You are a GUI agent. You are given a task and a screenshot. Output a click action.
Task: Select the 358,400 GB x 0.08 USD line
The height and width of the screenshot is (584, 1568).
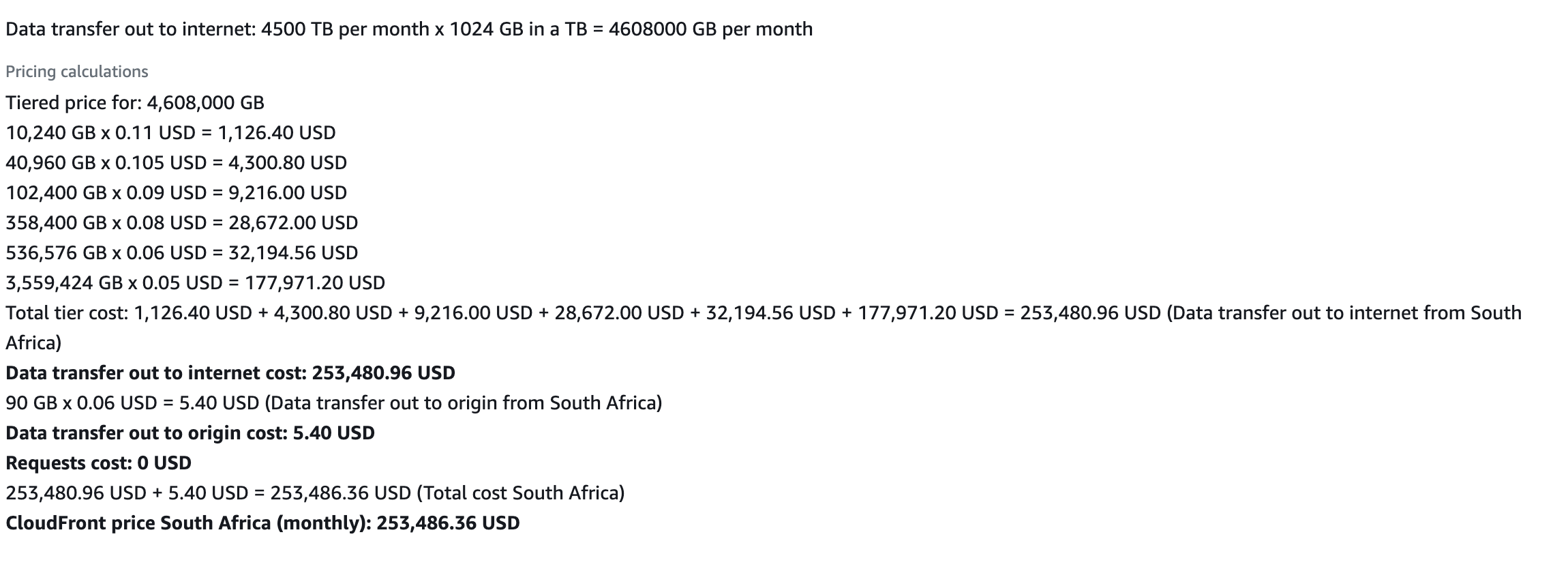[181, 223]
